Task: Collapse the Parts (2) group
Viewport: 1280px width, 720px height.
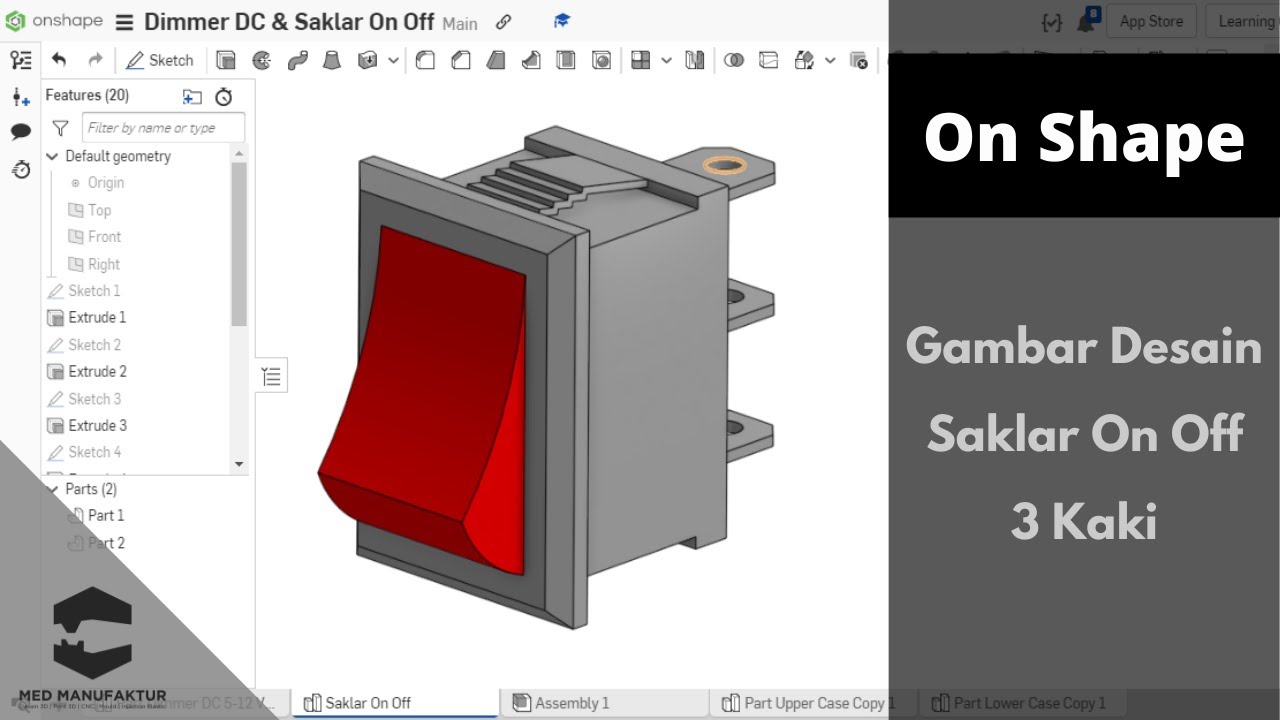Action: pyautogui.click(x=53, y=489)
